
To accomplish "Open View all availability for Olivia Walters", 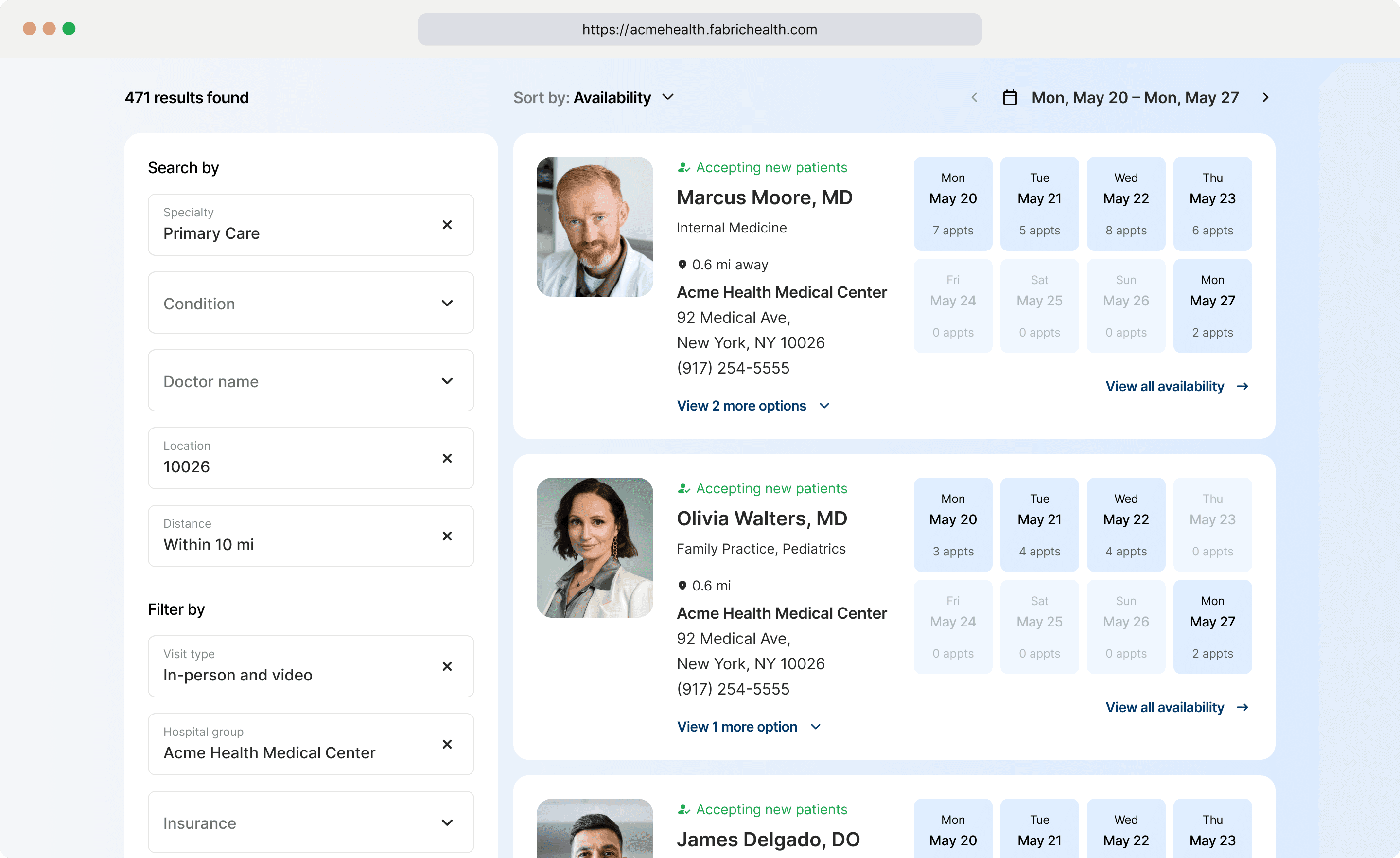I will (x=1176, y=707).
